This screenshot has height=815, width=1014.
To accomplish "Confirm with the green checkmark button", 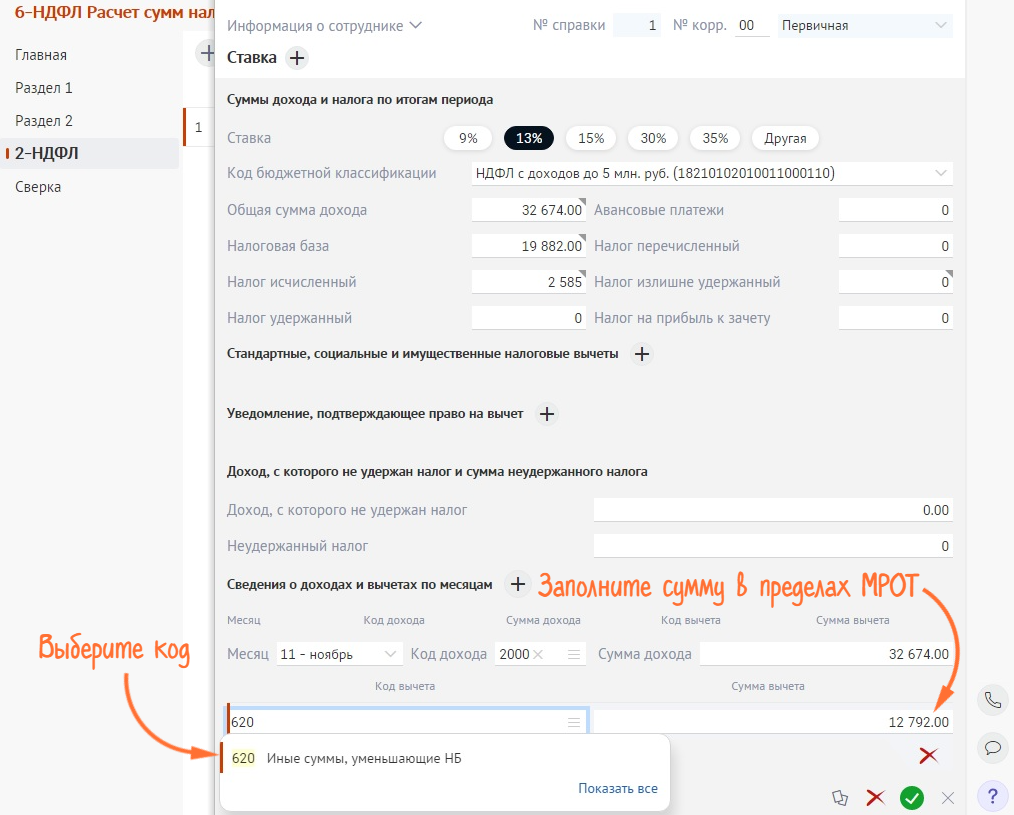I will click(911, 797).
